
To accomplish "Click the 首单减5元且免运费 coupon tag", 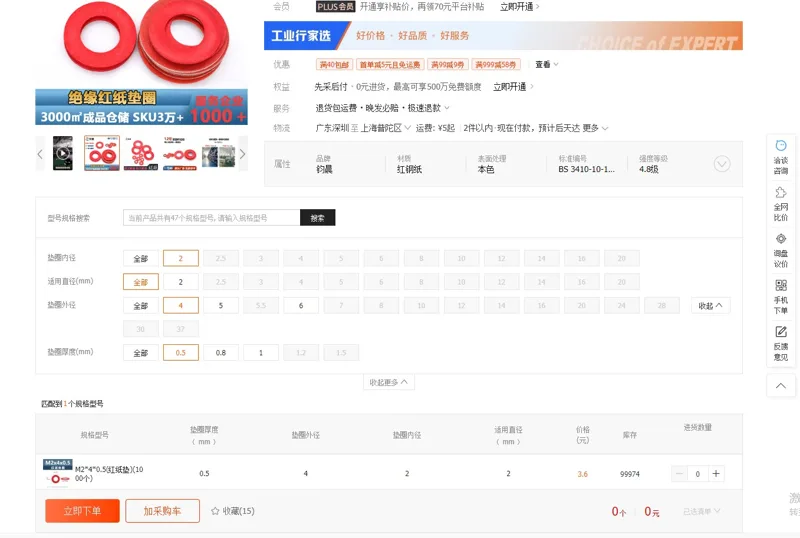I will coord(390,64).
